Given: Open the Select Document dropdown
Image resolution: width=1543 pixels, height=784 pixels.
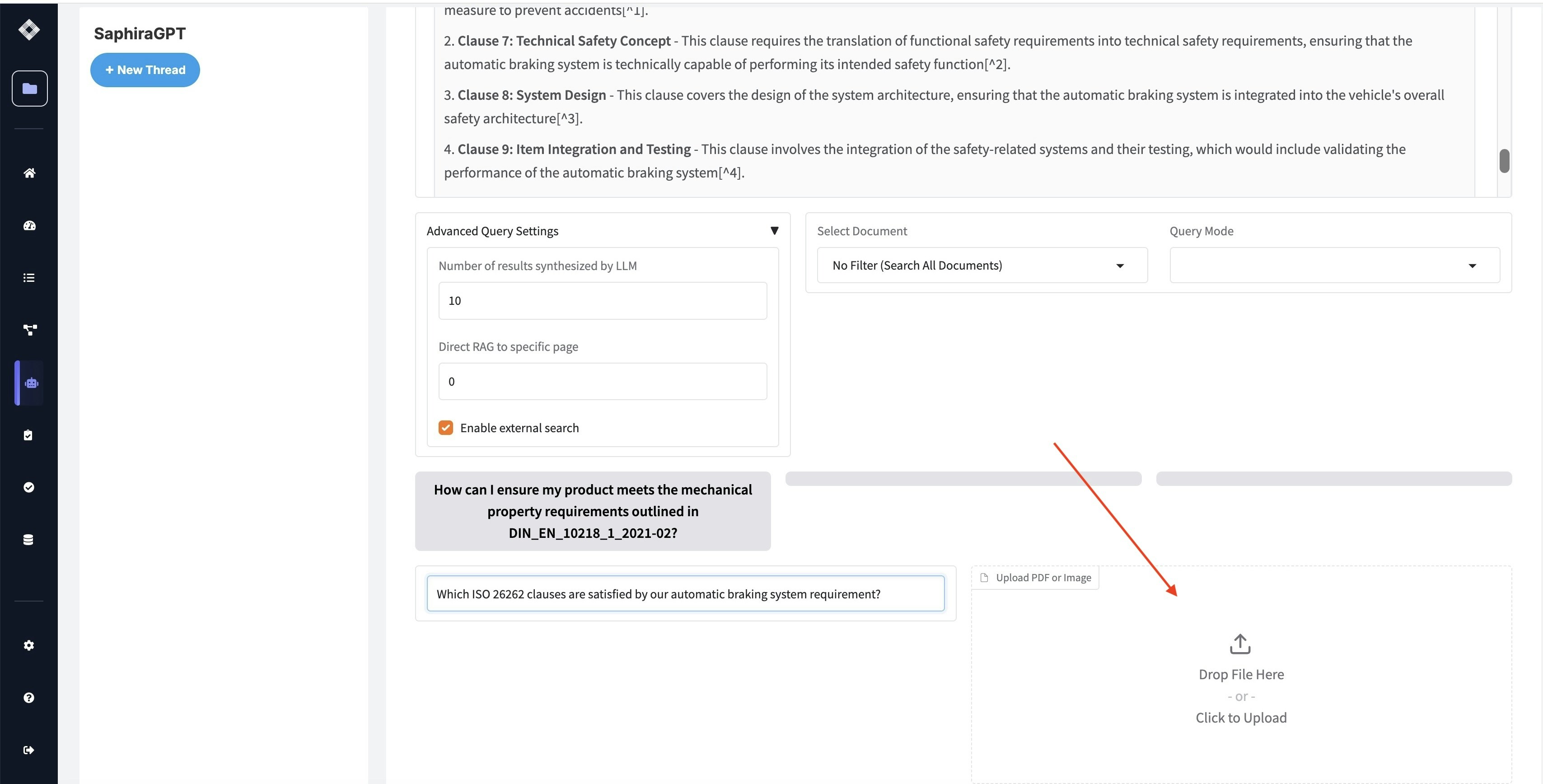Looking at the screenshot, I should pyautogui.click(x=982, y=266).
